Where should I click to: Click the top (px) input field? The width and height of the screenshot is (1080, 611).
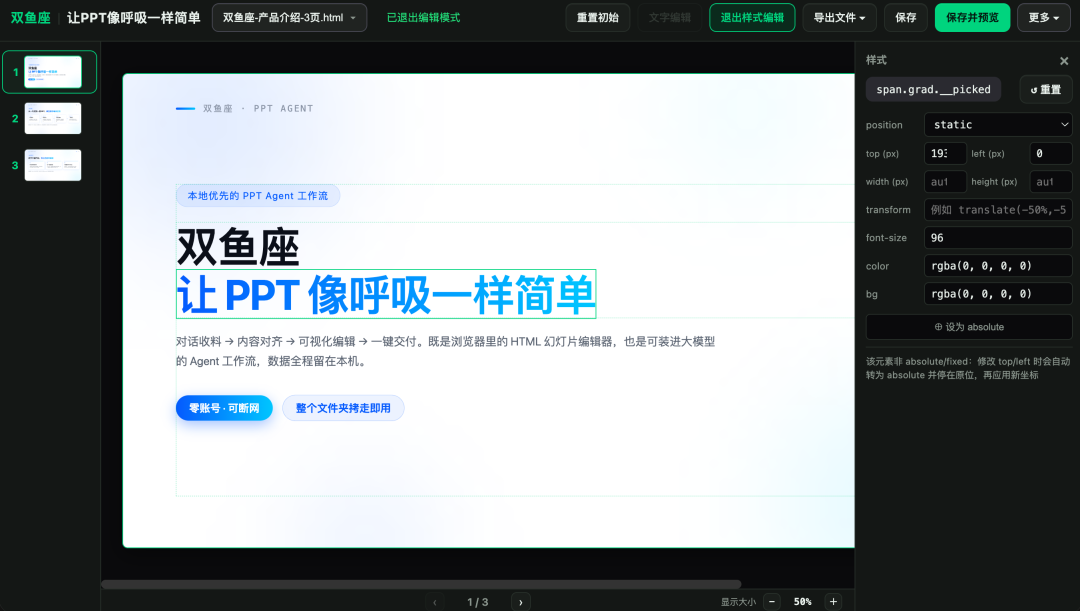click(944, 154)
